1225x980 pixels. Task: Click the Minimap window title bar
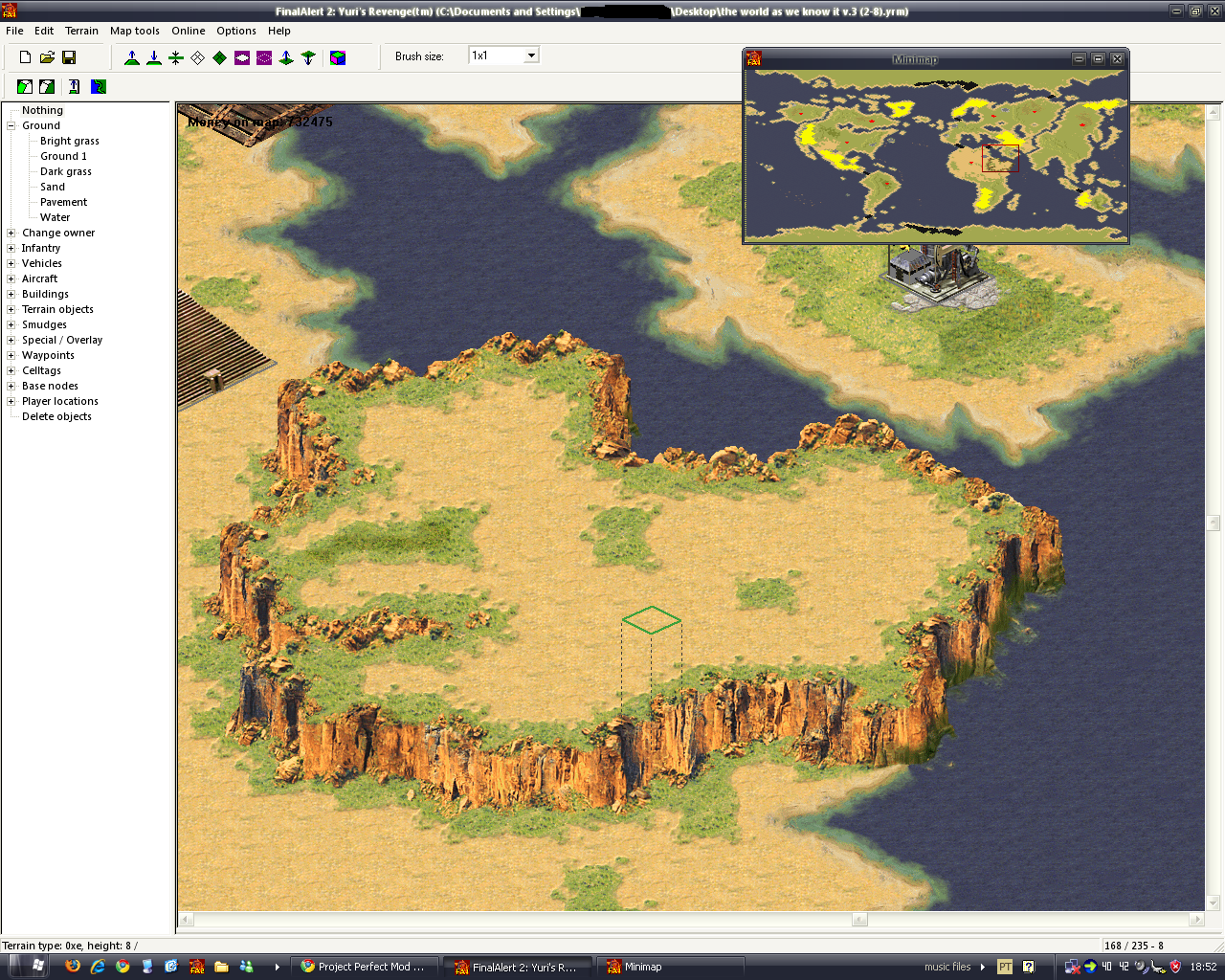click(915, 59)
